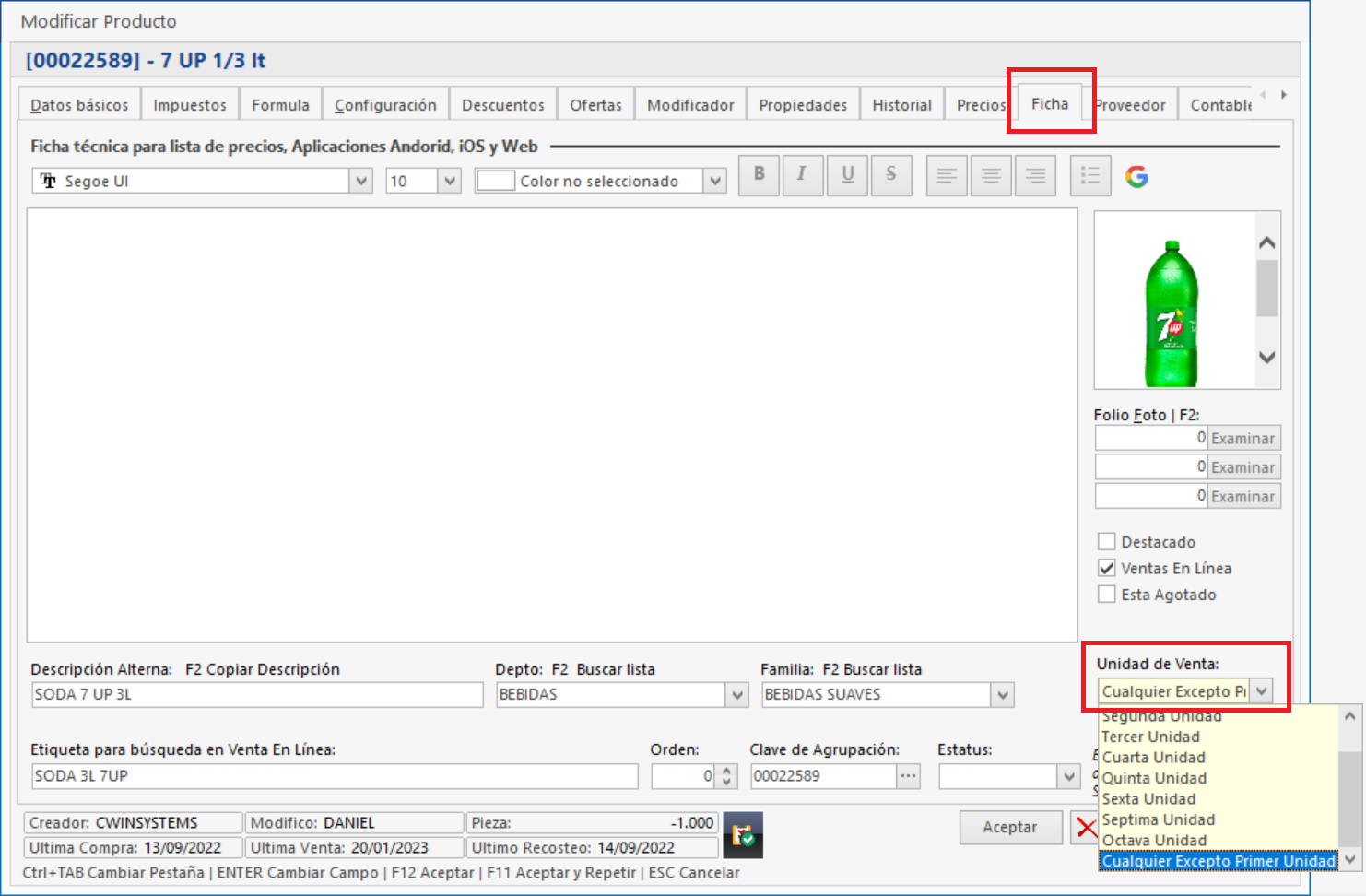The height and width of the screenshot is (896, 1366).
Task: Toggle bold text formatting
Action: tap(759, 175)
